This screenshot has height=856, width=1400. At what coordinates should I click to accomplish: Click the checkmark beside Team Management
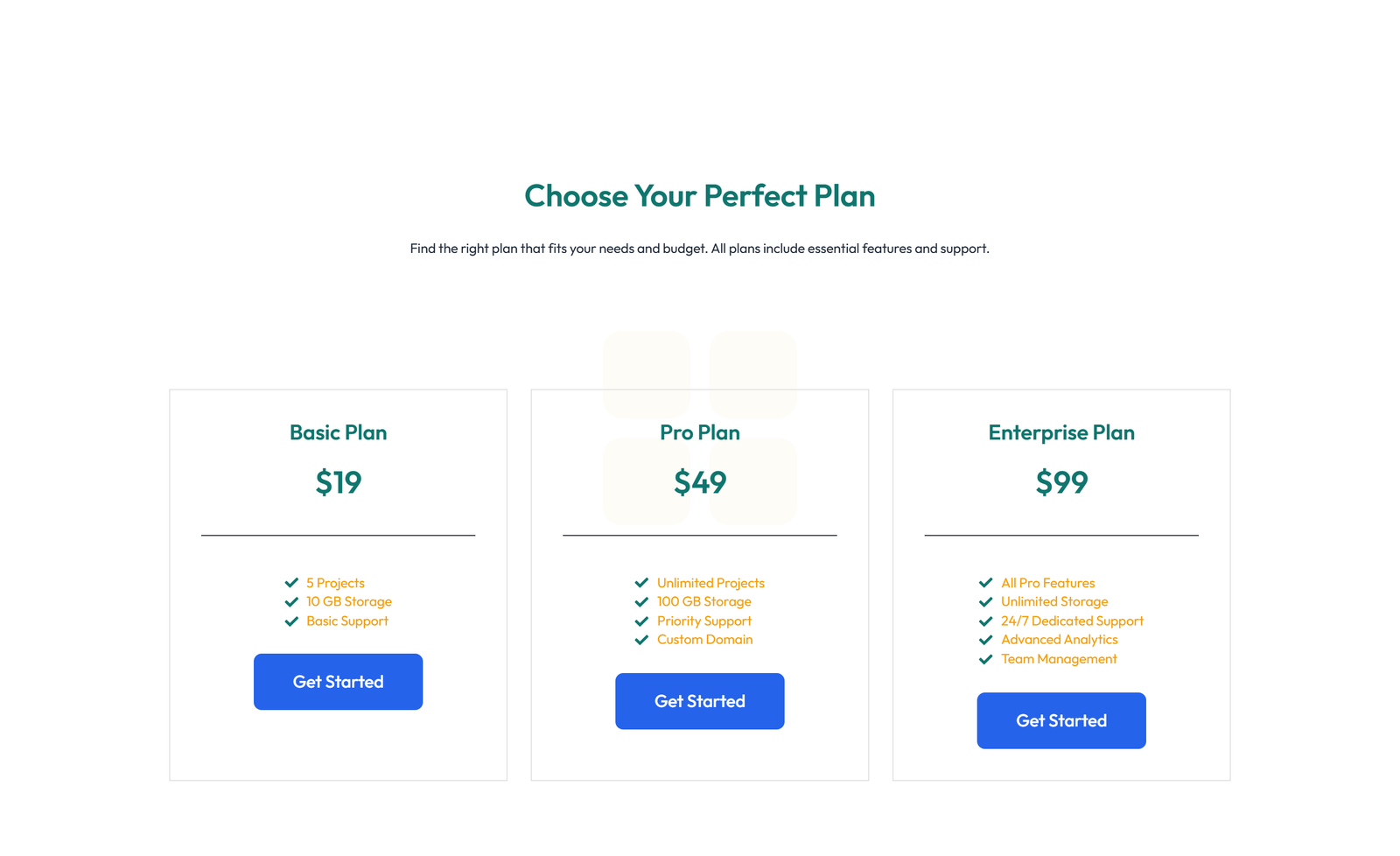pos(985,659)
